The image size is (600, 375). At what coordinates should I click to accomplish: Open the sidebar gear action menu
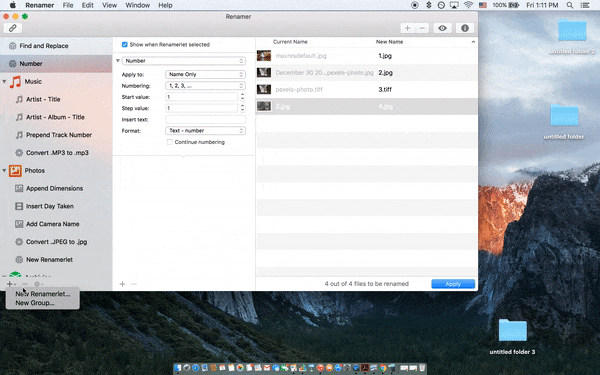click(x=38, y=284)
